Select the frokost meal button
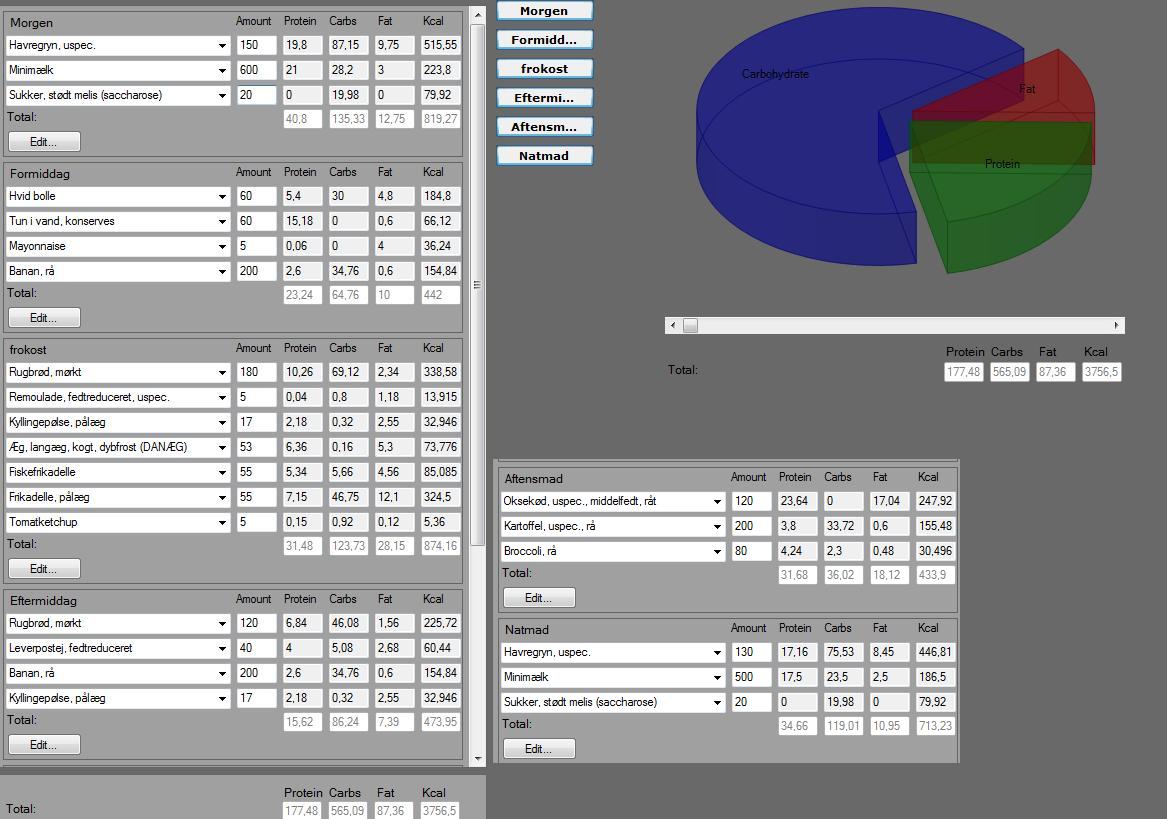 pos(544,68)
